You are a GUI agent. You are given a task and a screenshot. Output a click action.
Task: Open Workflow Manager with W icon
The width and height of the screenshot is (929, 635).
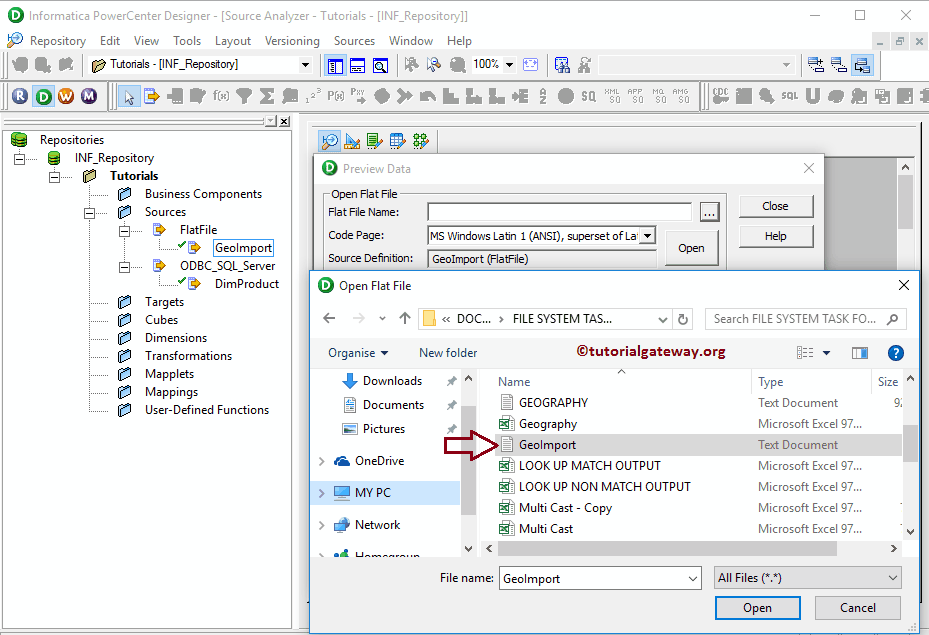(66, 95)
